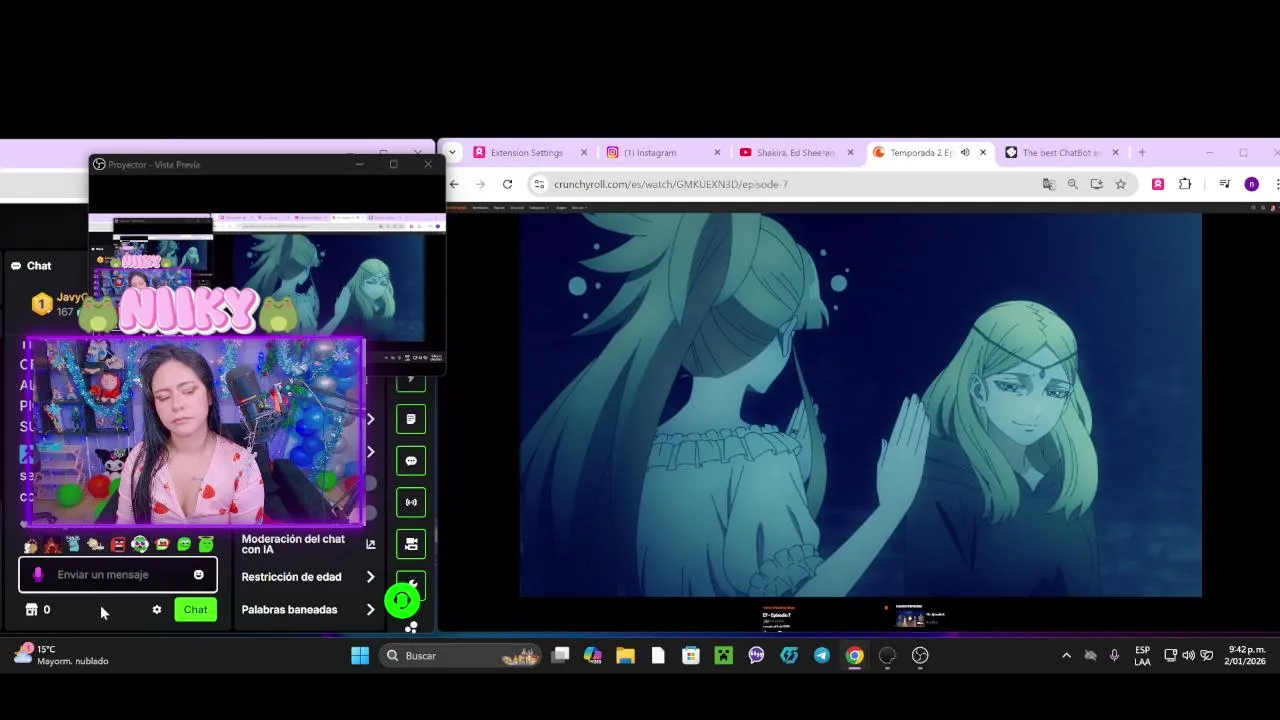Close the Extension Settings tab

[x=584, y=153]
